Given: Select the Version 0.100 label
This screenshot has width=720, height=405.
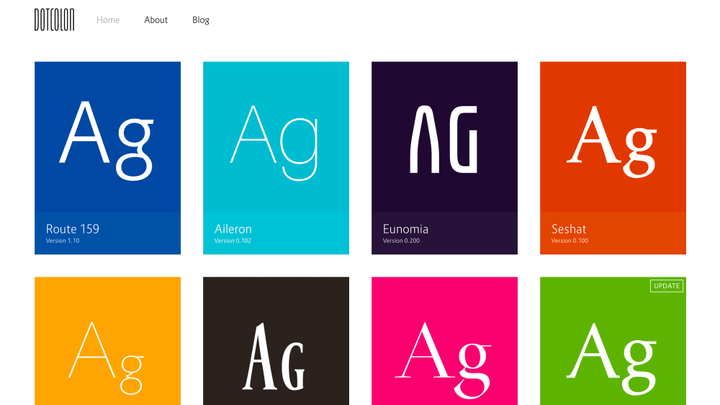Looking at the screenshot, I should [x=569, y=241].
